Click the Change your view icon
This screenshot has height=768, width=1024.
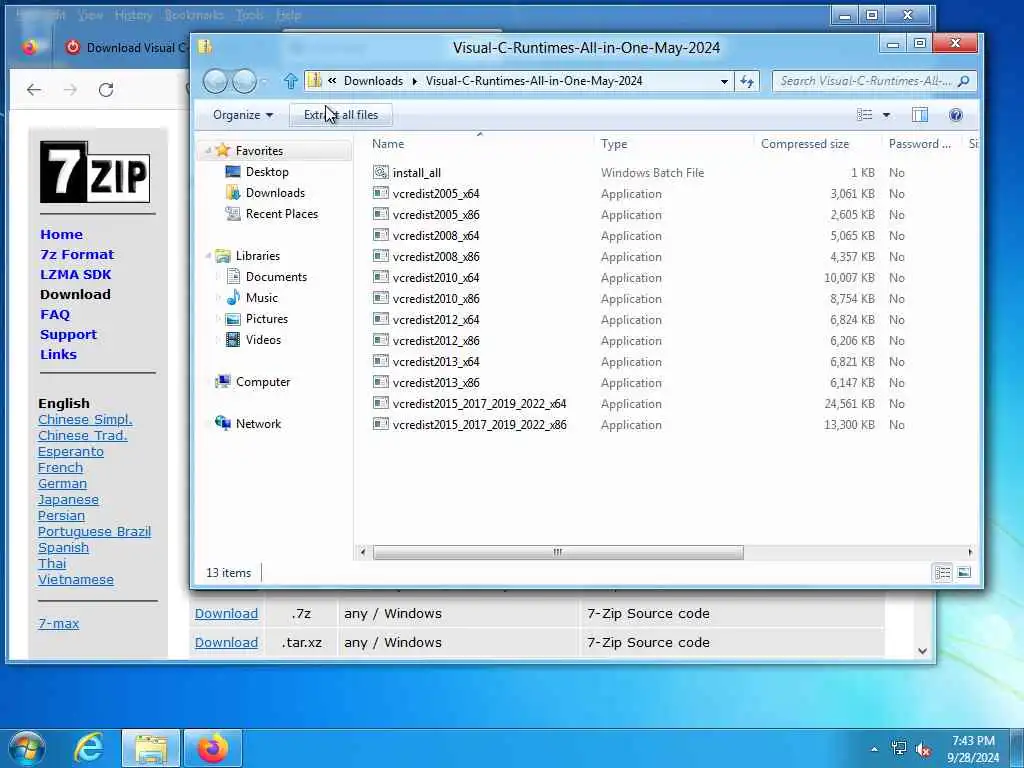point(864,115)
